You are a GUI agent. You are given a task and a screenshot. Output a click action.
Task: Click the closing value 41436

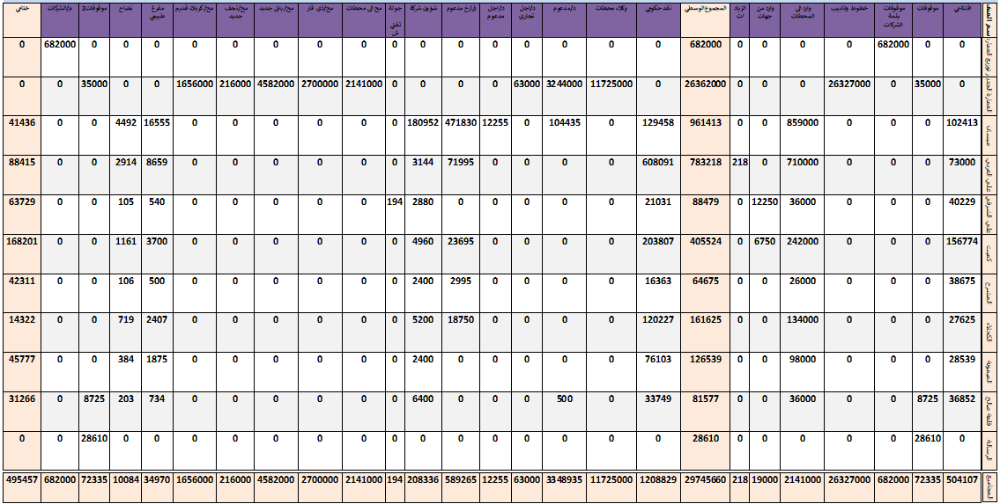pyautogui.click(x=22, y=135)
